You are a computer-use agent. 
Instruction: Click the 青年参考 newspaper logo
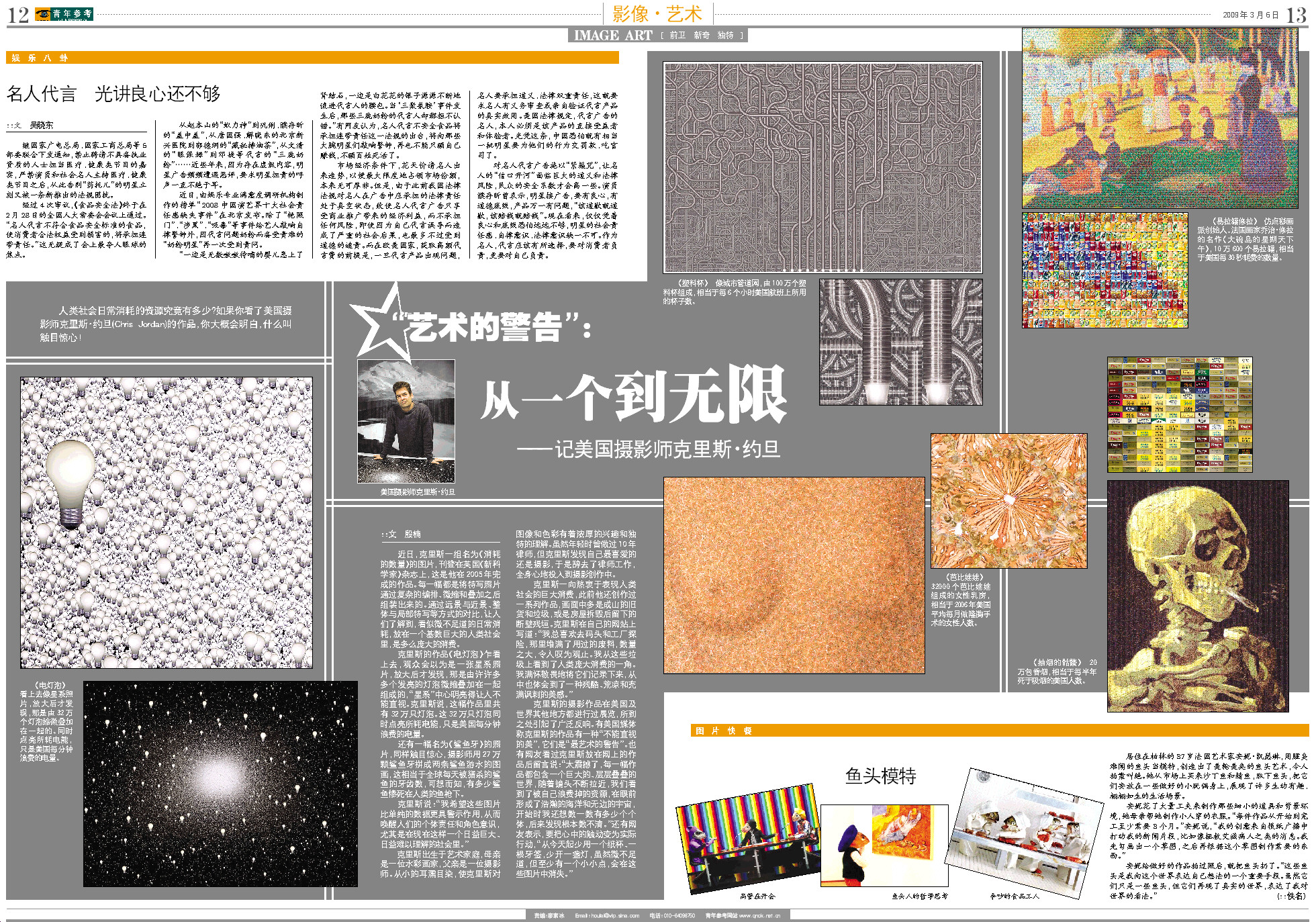[x=64, y=14]
